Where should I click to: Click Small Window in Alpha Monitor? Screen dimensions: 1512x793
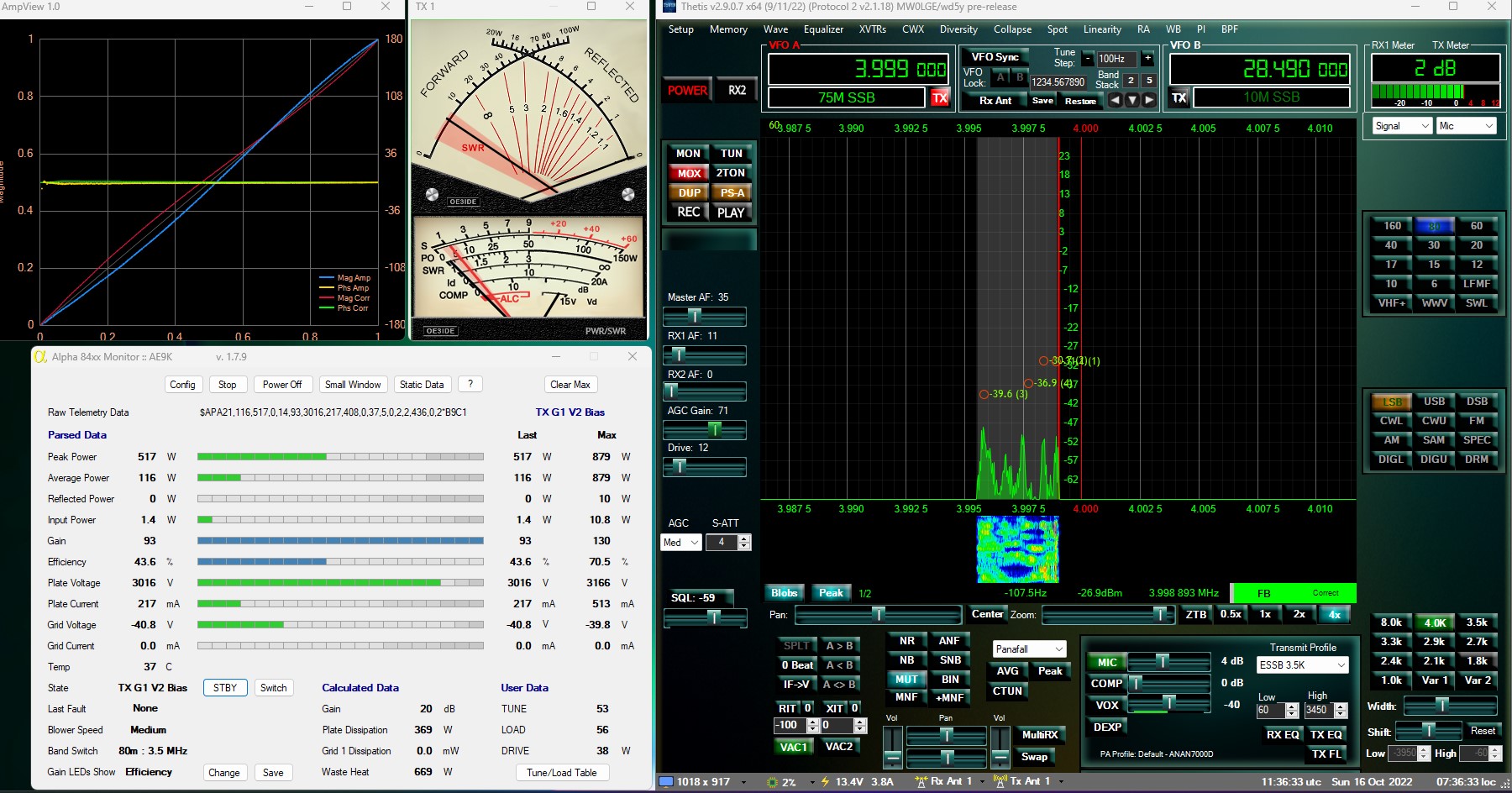(x=353, y=385)
